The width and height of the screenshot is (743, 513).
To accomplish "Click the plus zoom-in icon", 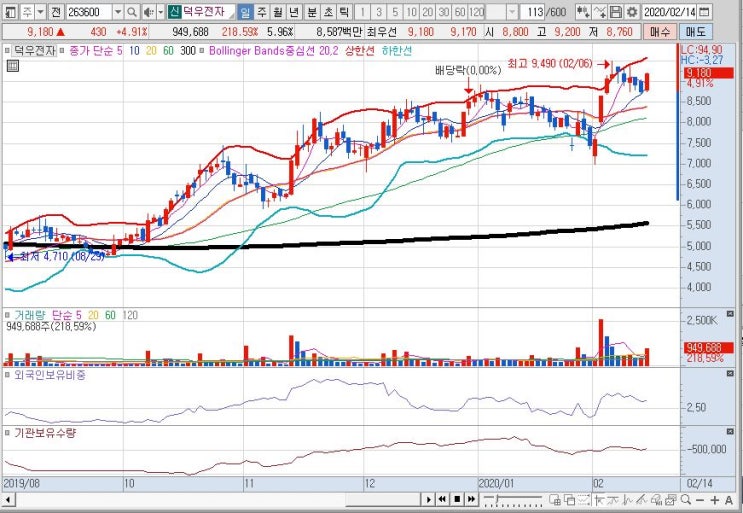I will coord(714,500).
